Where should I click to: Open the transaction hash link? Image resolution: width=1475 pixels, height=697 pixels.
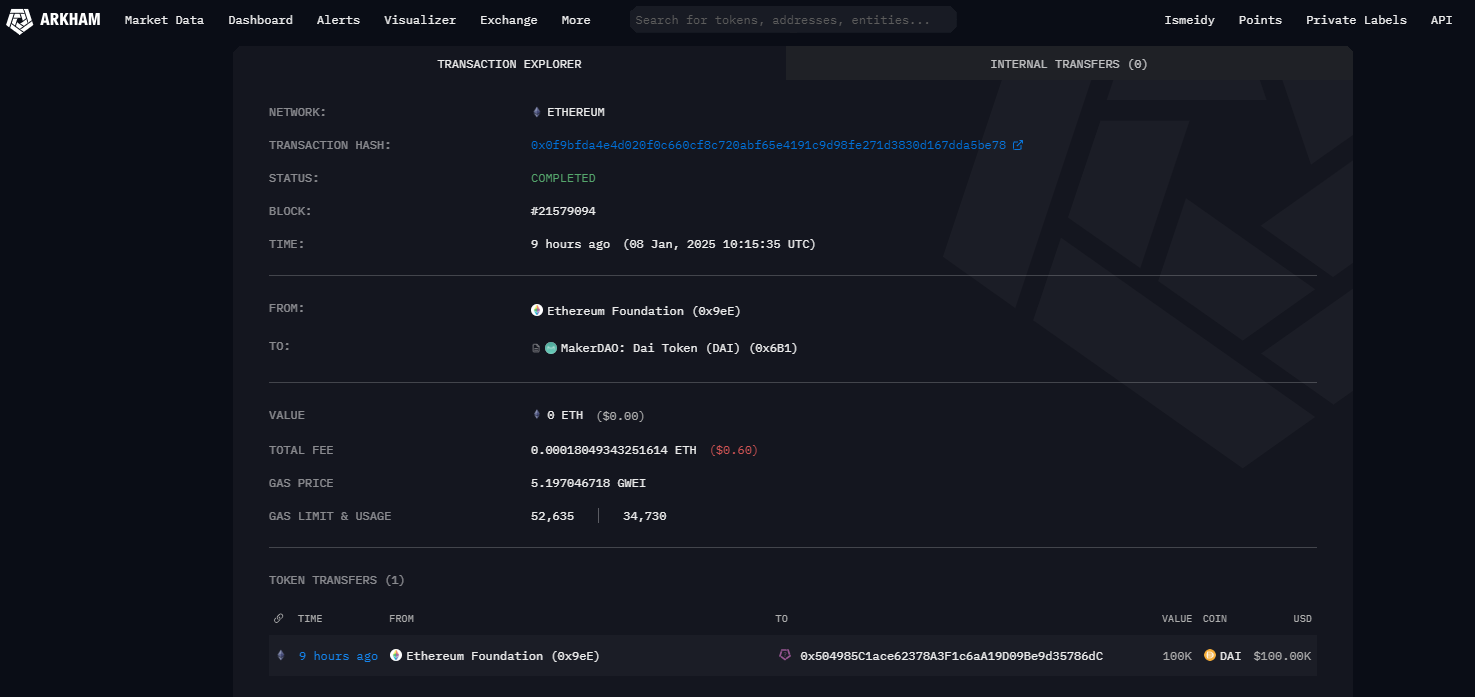pos(768,145)
